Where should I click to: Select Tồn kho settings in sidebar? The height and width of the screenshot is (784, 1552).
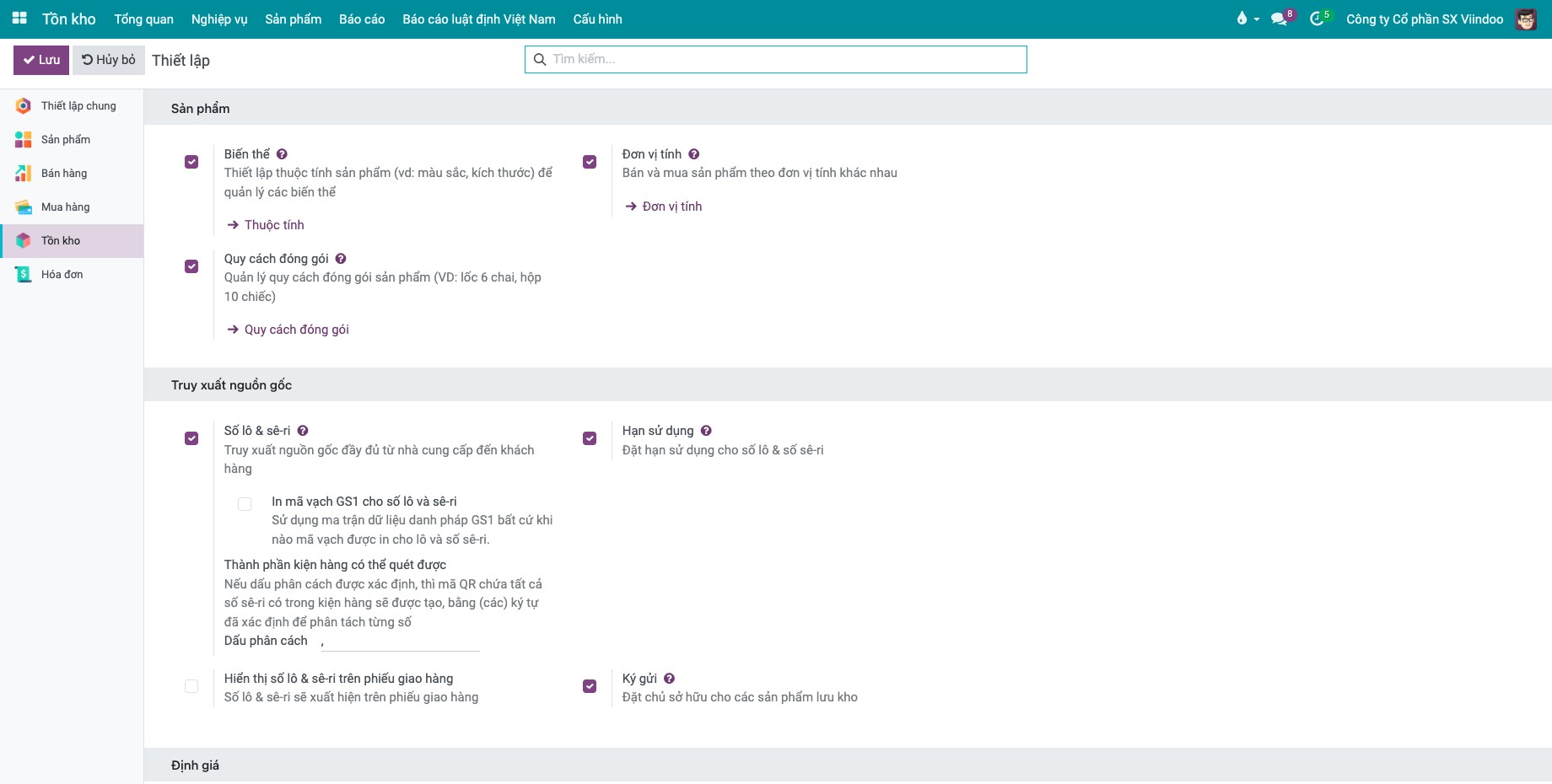tap(72, 241)
